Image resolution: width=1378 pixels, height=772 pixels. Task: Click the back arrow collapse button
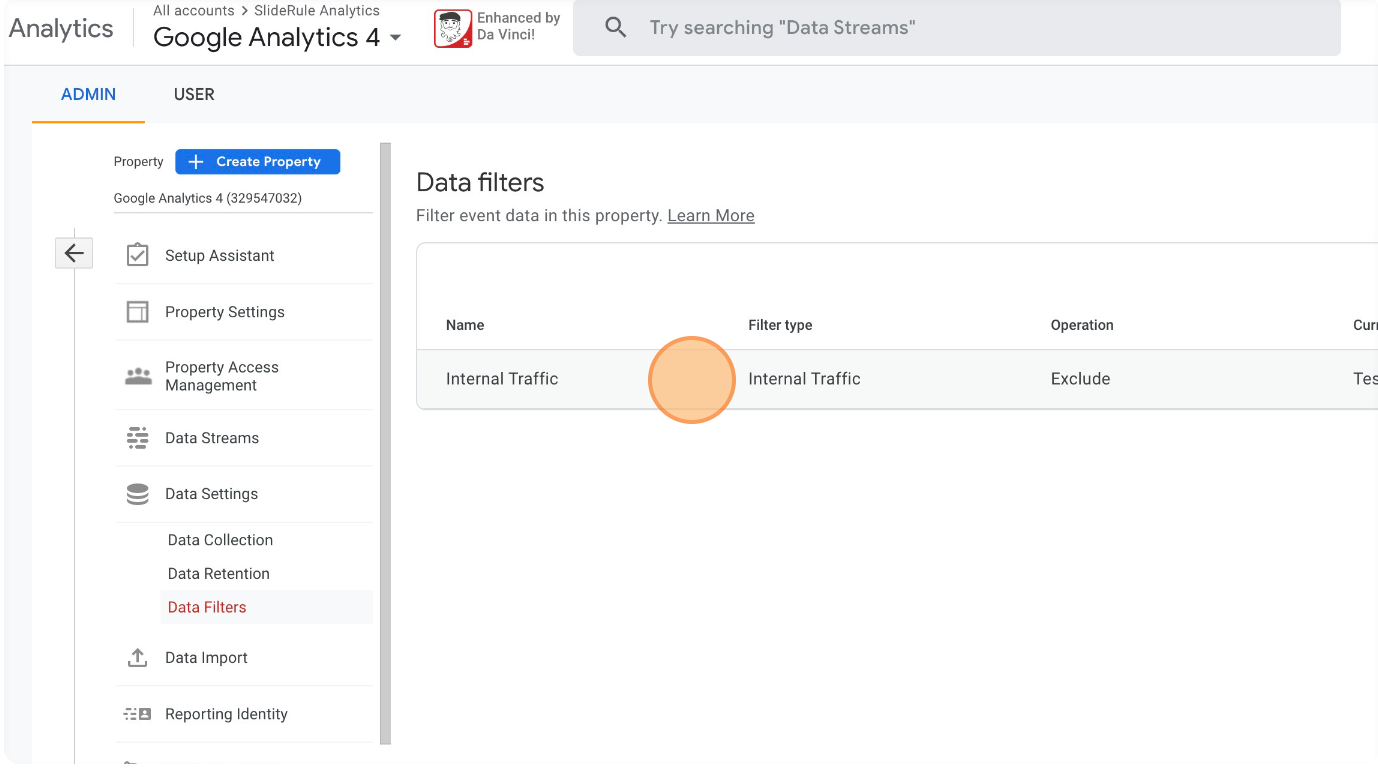pos(74,253)
